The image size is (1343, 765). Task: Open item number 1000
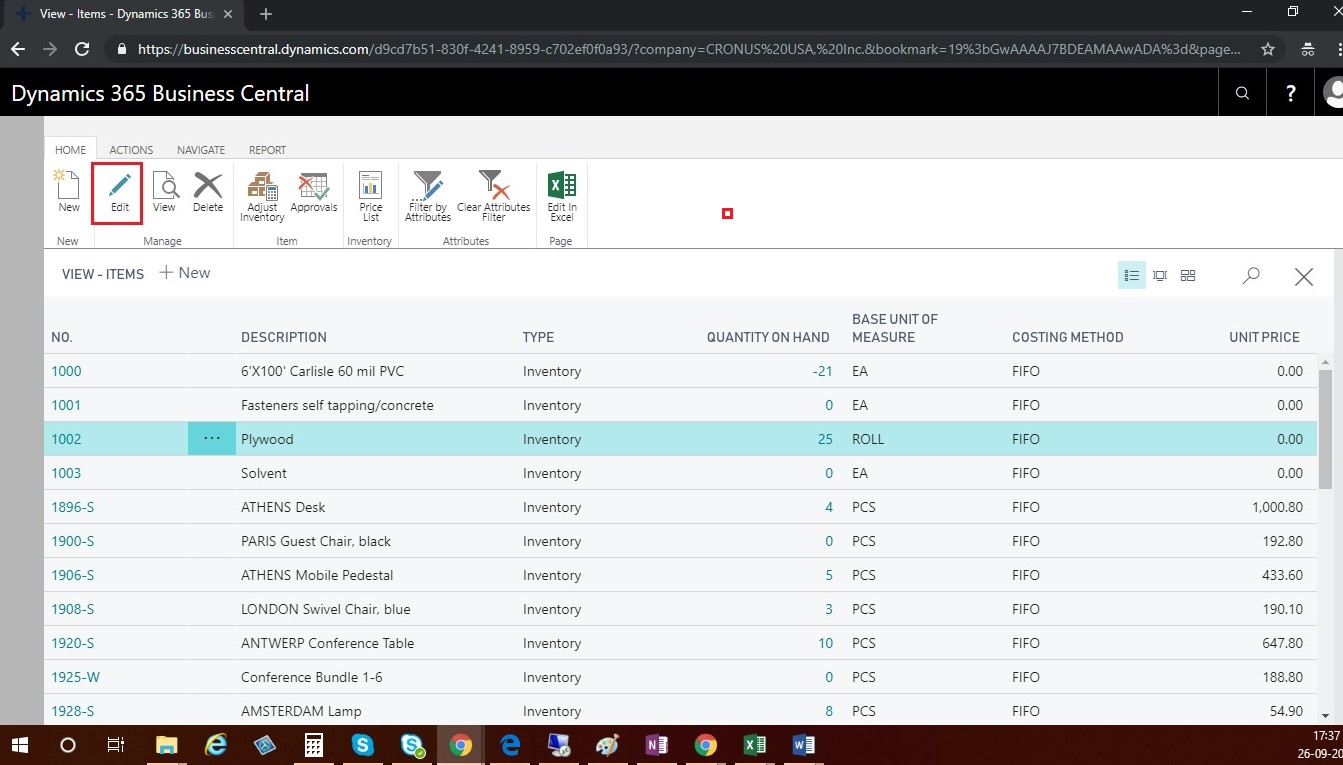coord(66,371)
